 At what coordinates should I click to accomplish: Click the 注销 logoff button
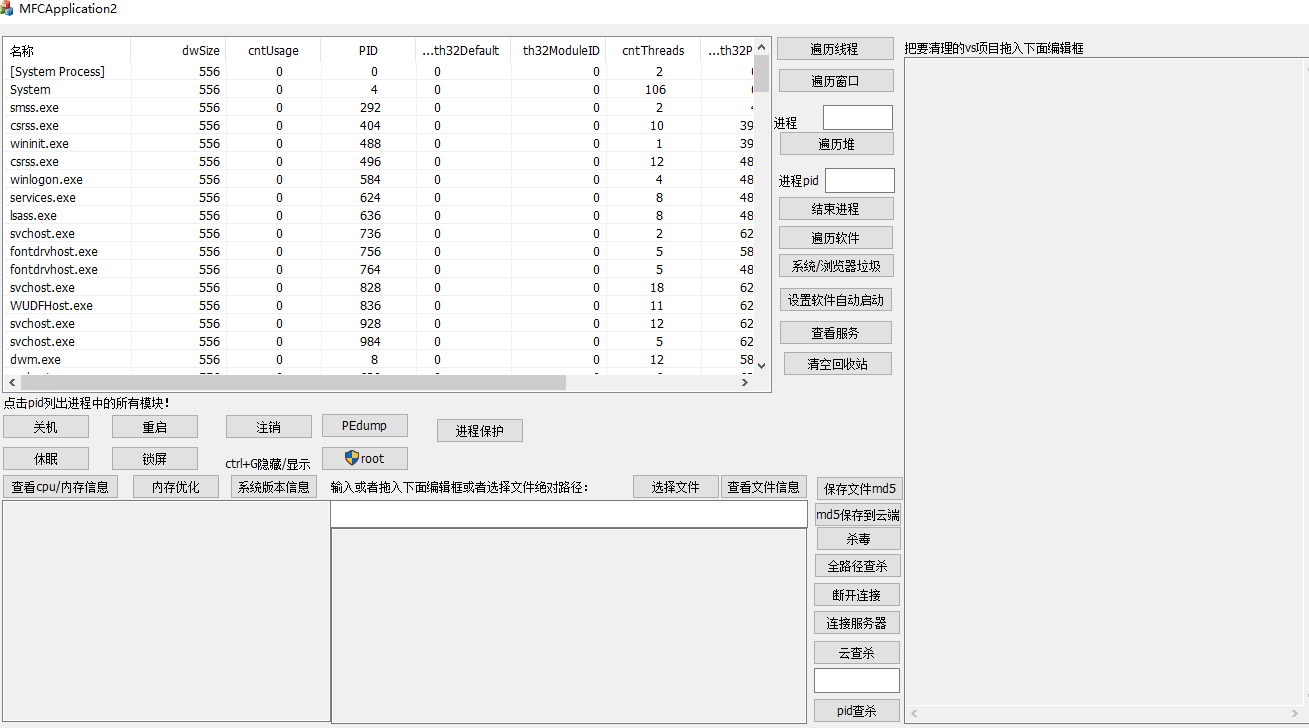point(269,427)
